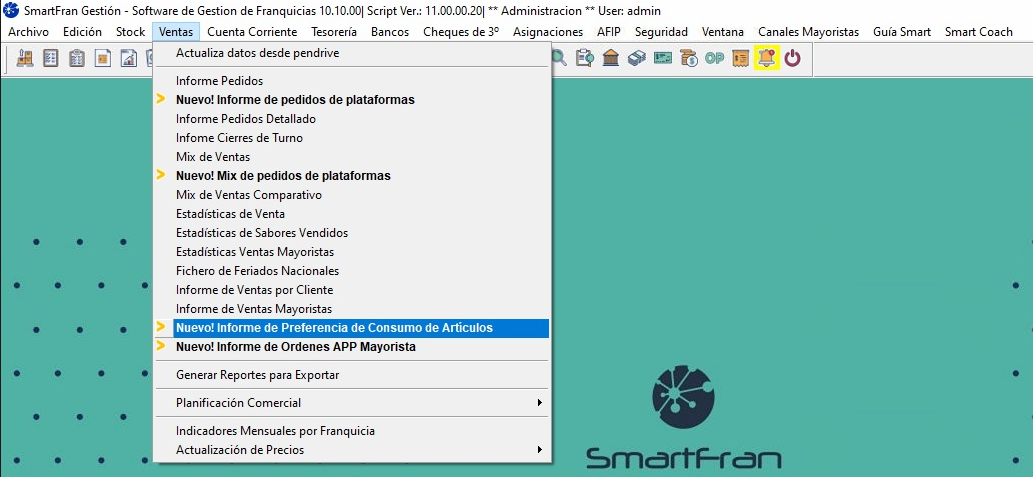Open the Smart Coach menu
1033x477 pixels.
pyautogui.click(x=978, y=32)
